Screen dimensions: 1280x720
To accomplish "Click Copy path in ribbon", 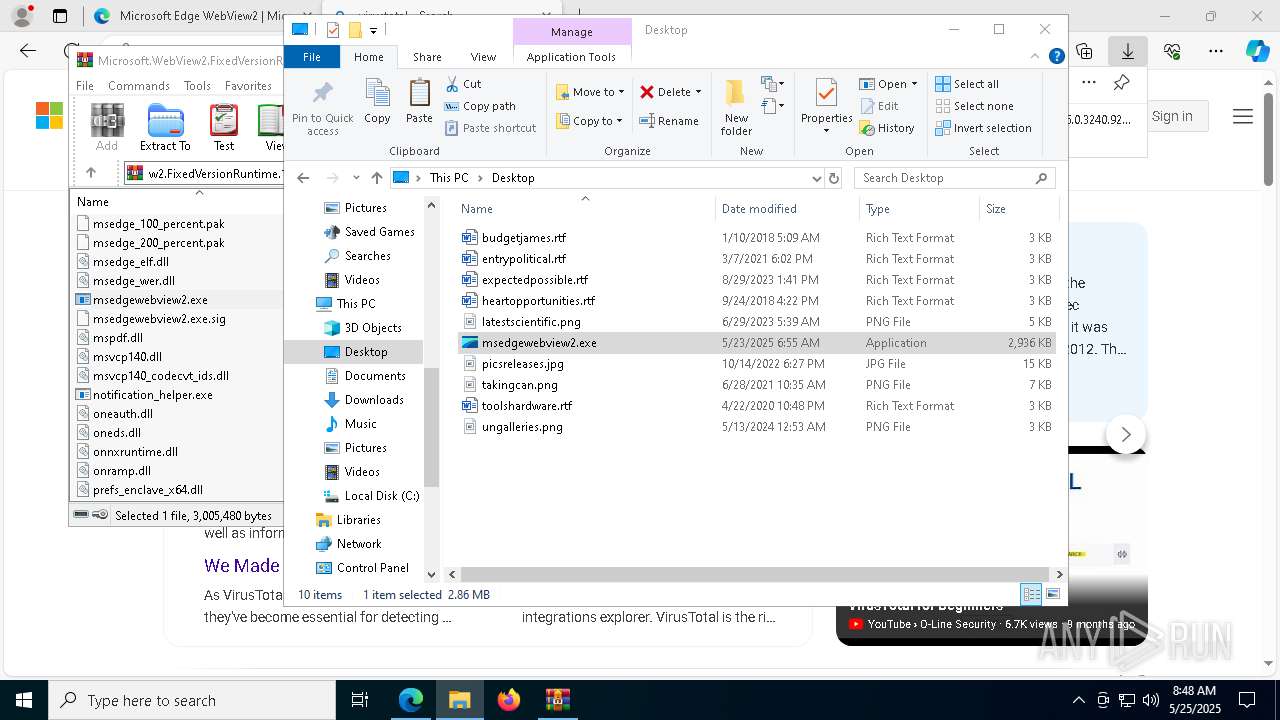I will click(480, 106).
